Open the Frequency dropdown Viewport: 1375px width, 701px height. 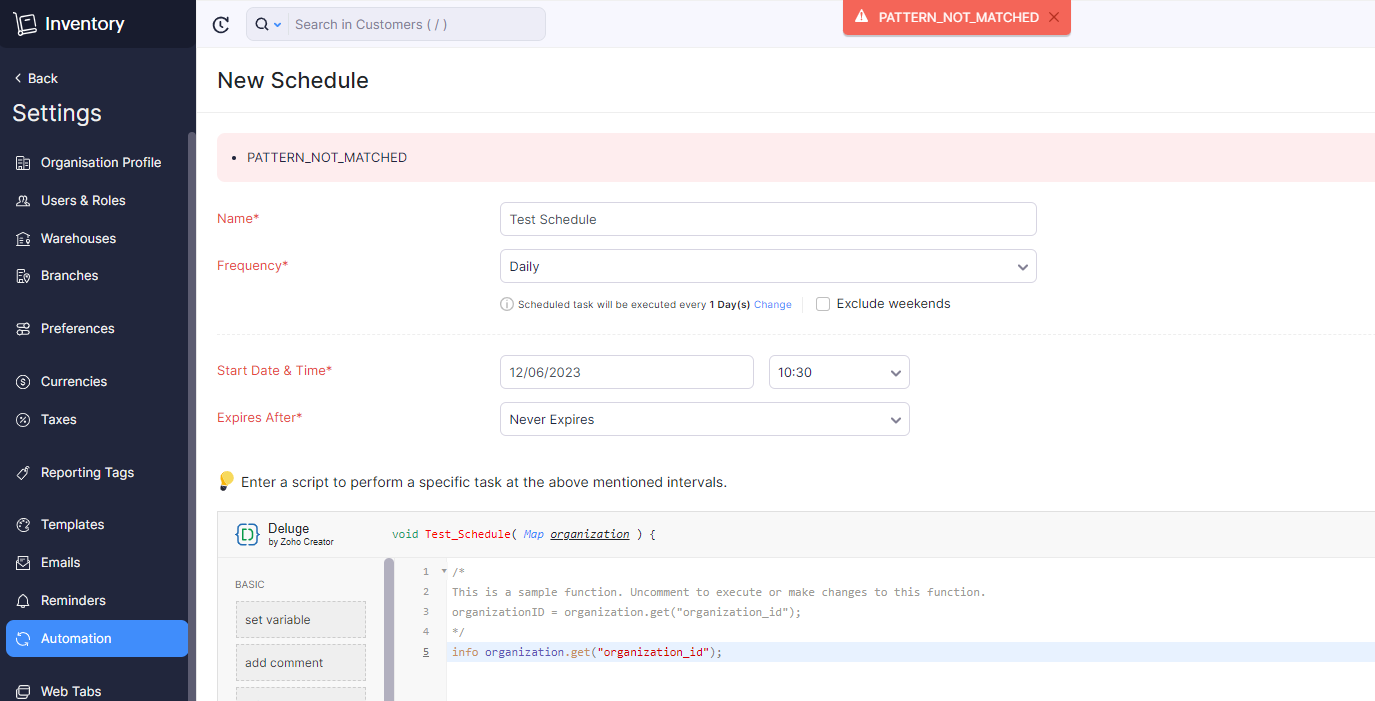tap(767, 267)
